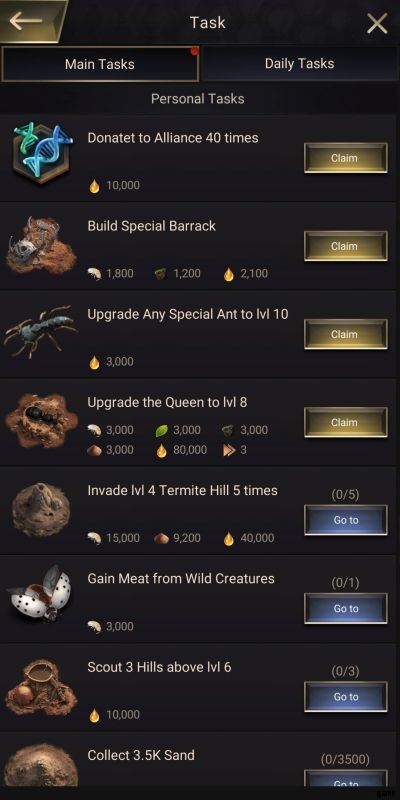Close the Task window with X
This screenshot has width=400, height=800.
click(377, 23)
